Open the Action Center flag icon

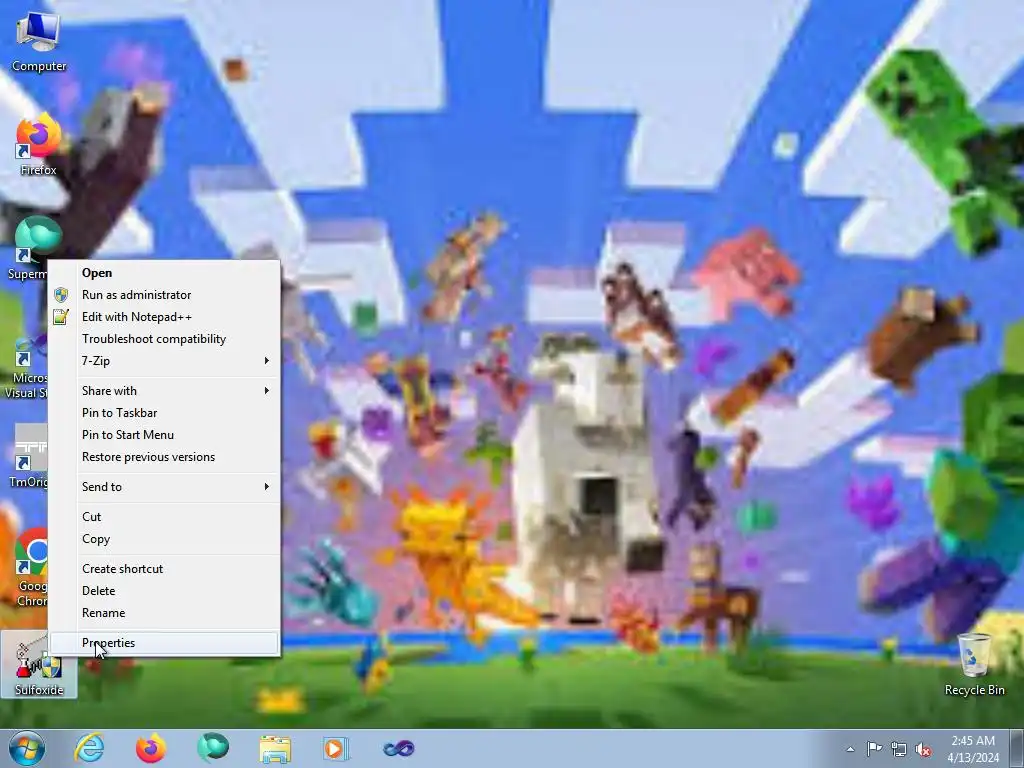874,749
